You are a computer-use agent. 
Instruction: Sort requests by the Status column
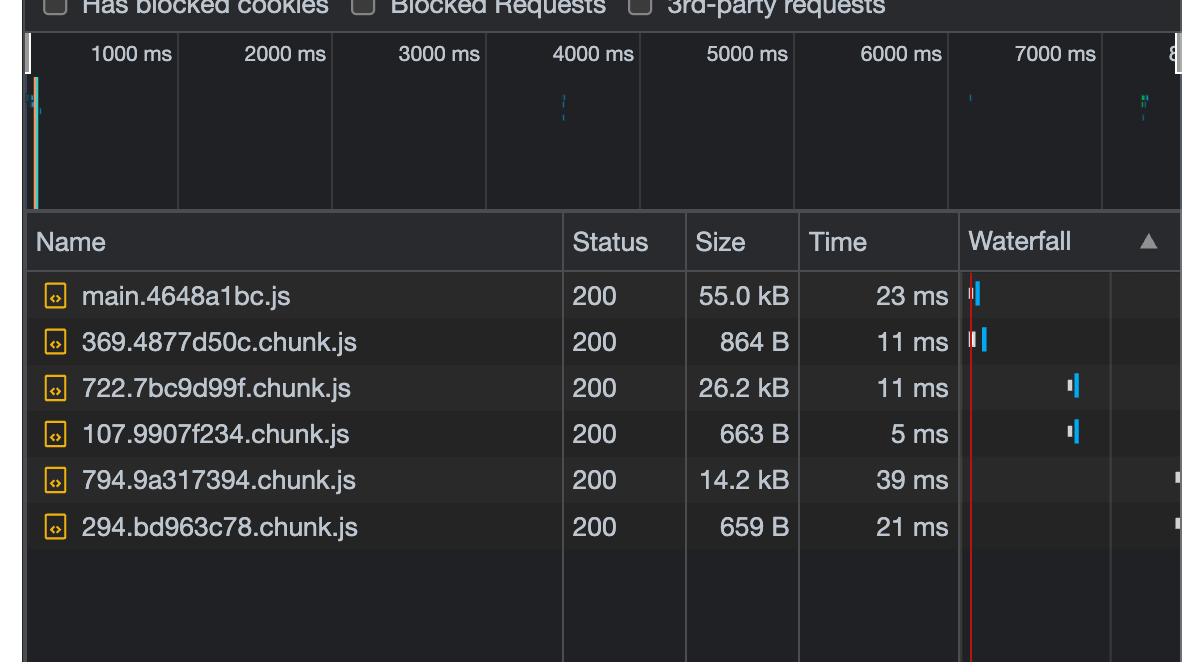pyautogui.click(x=624, y=242)
